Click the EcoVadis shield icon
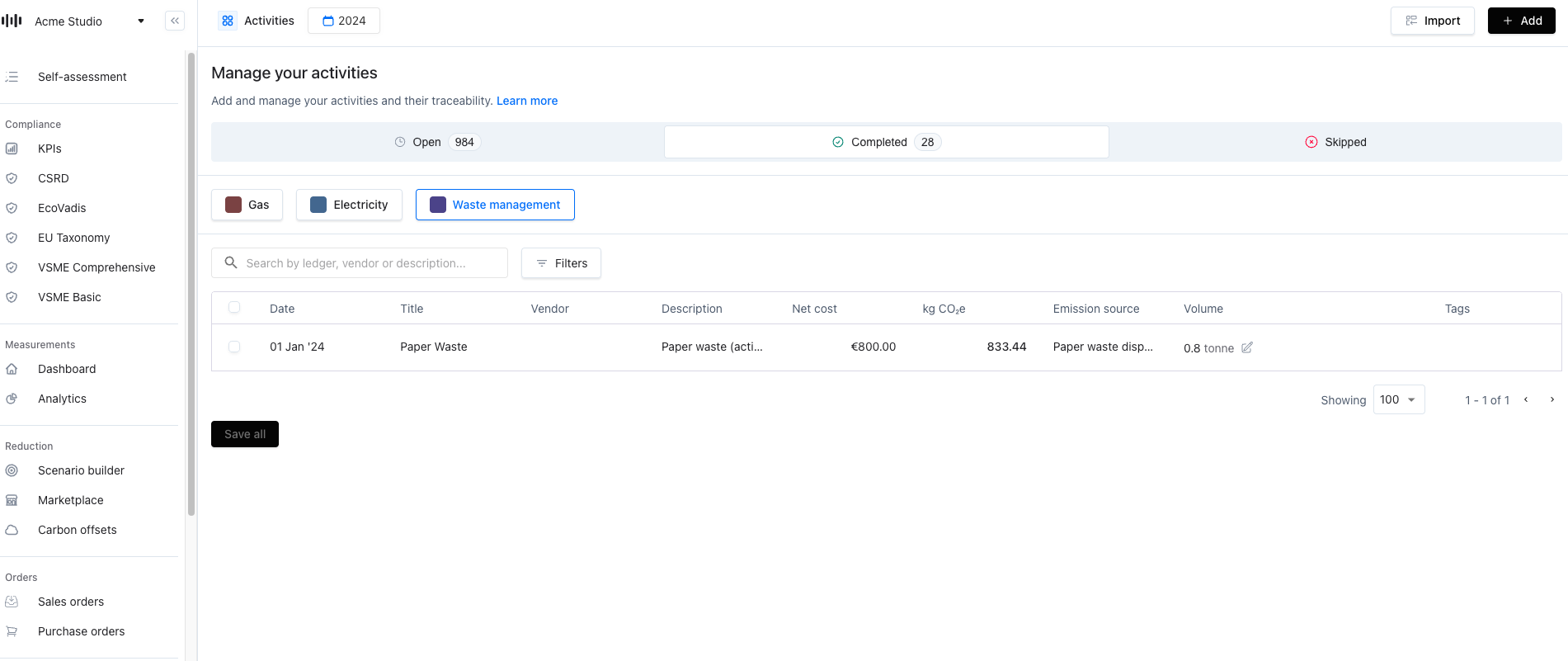The height and width of the screenshot is (661, 1568). coord(12,208)
